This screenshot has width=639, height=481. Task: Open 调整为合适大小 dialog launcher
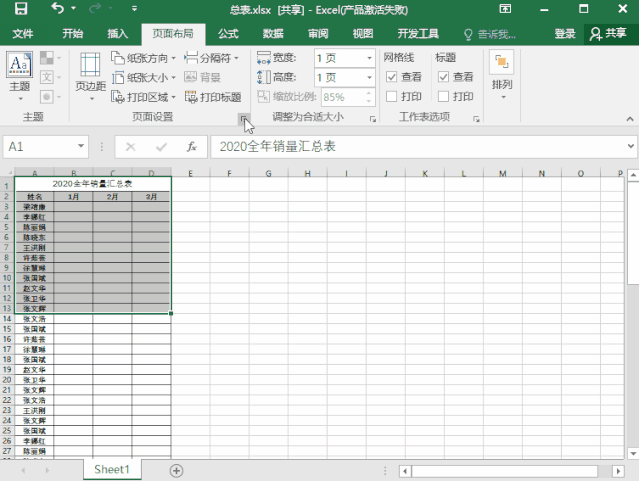[x=372, y=119]
